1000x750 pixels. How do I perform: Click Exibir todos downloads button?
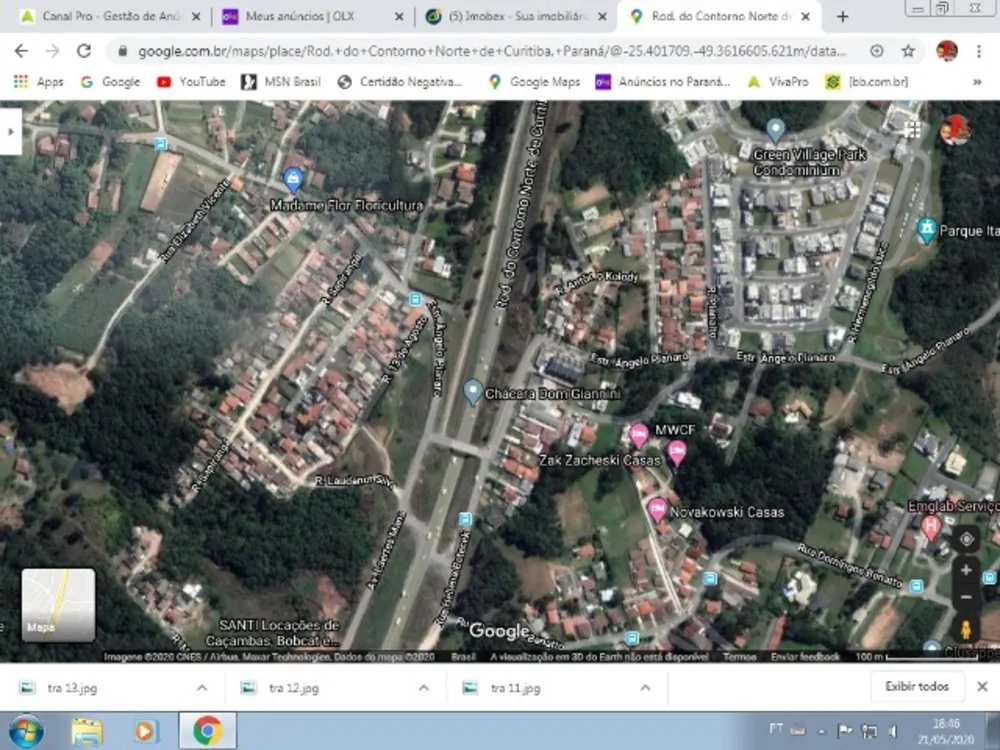tap(917, 687)
